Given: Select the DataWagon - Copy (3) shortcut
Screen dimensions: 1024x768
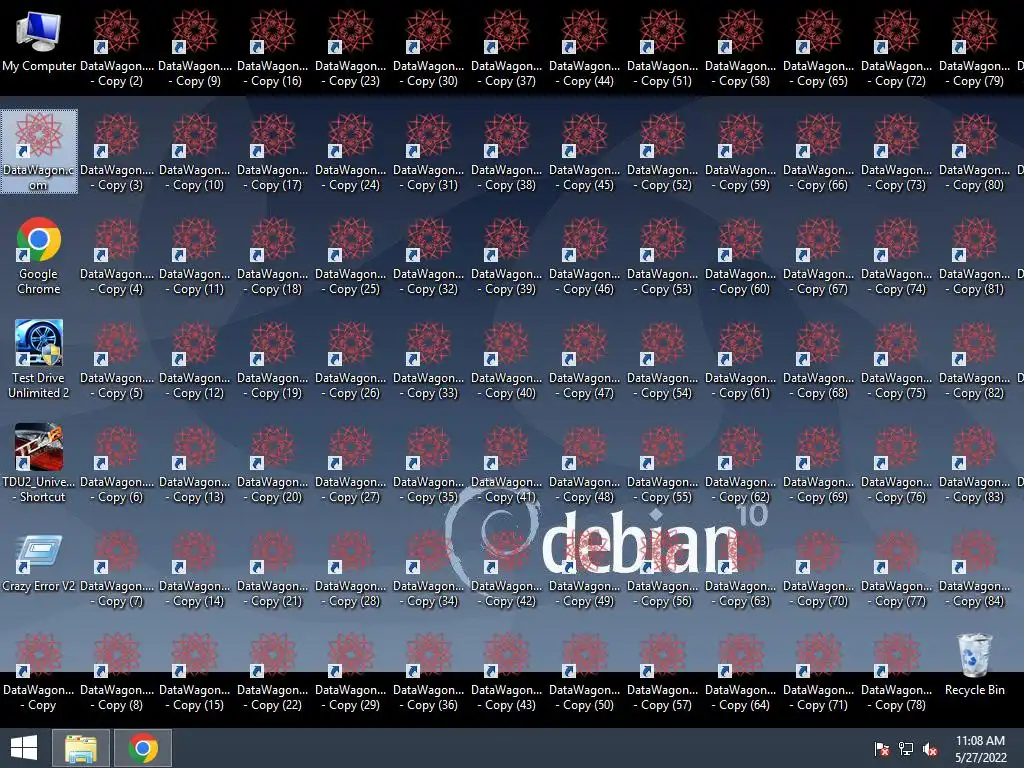Looking at the screenshot, I should [x=117, y=152].
